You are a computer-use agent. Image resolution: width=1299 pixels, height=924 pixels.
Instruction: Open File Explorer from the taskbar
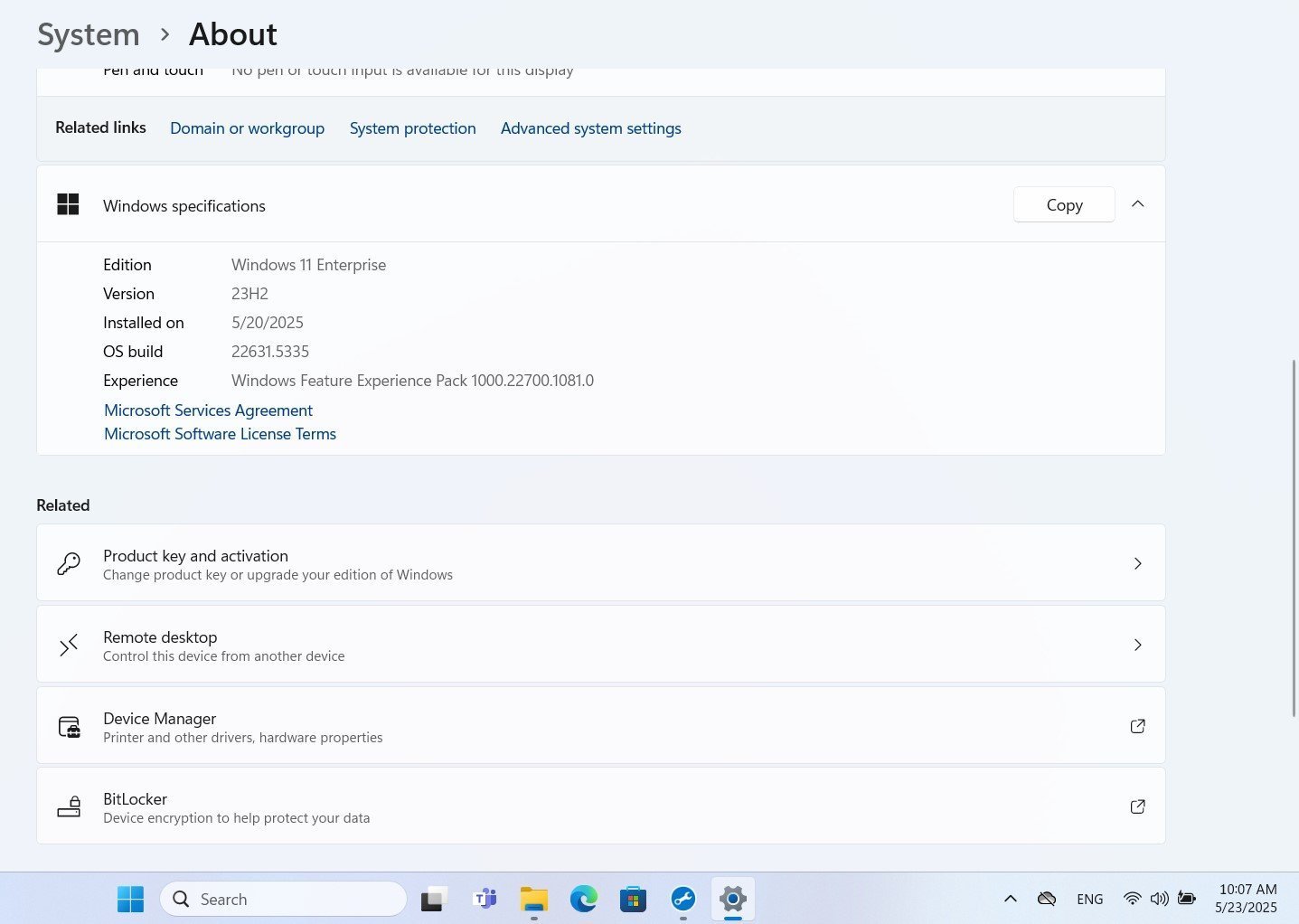tap(534, 899)
